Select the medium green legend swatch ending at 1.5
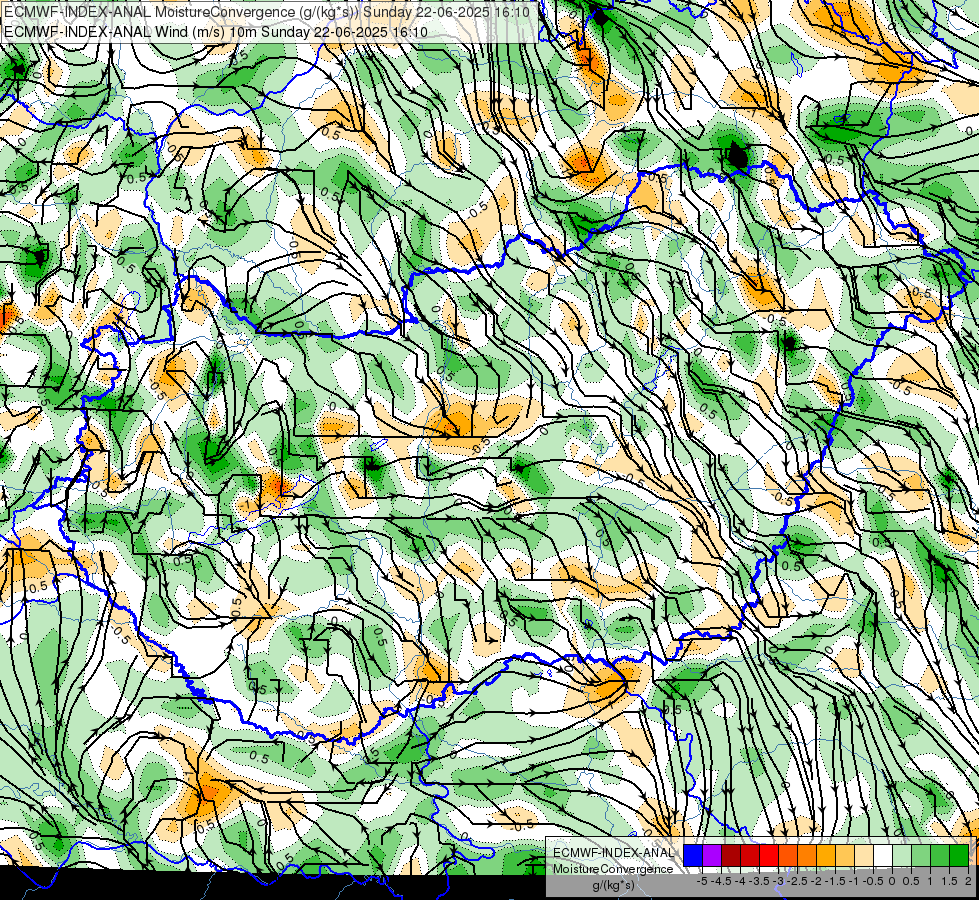 [940, 856]
